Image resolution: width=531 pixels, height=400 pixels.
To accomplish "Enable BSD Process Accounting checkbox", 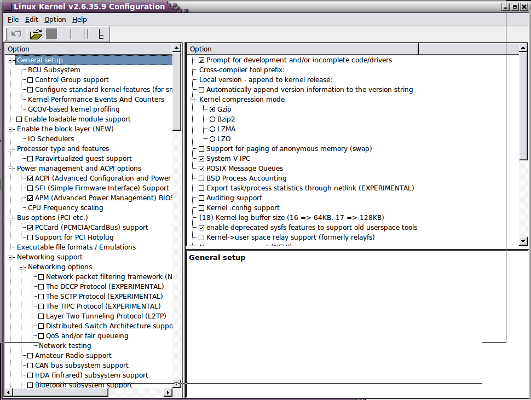I will point(201,178).
